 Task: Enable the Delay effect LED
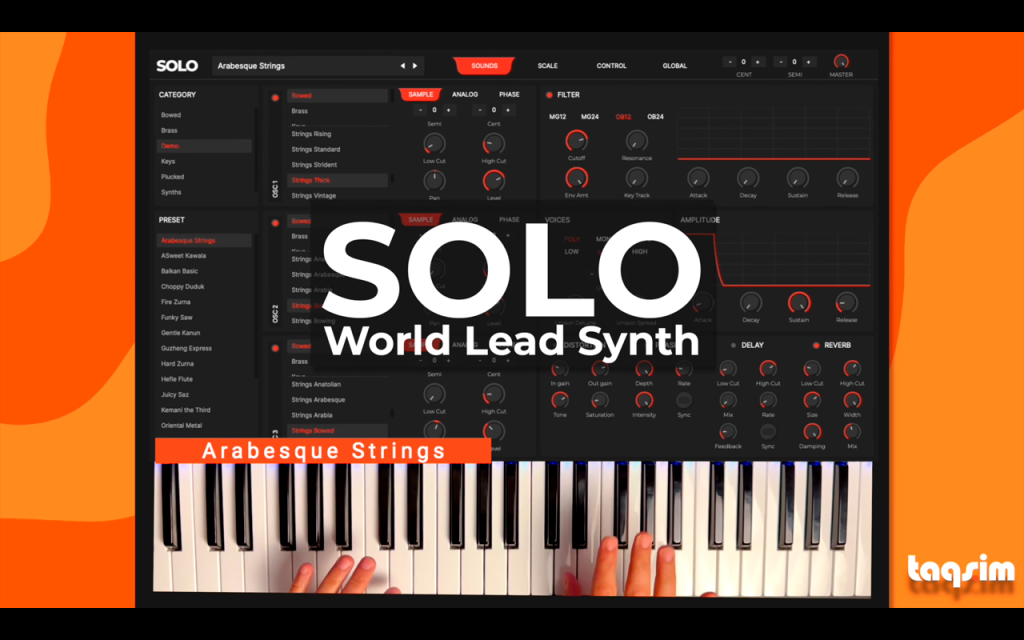point(733,345)
